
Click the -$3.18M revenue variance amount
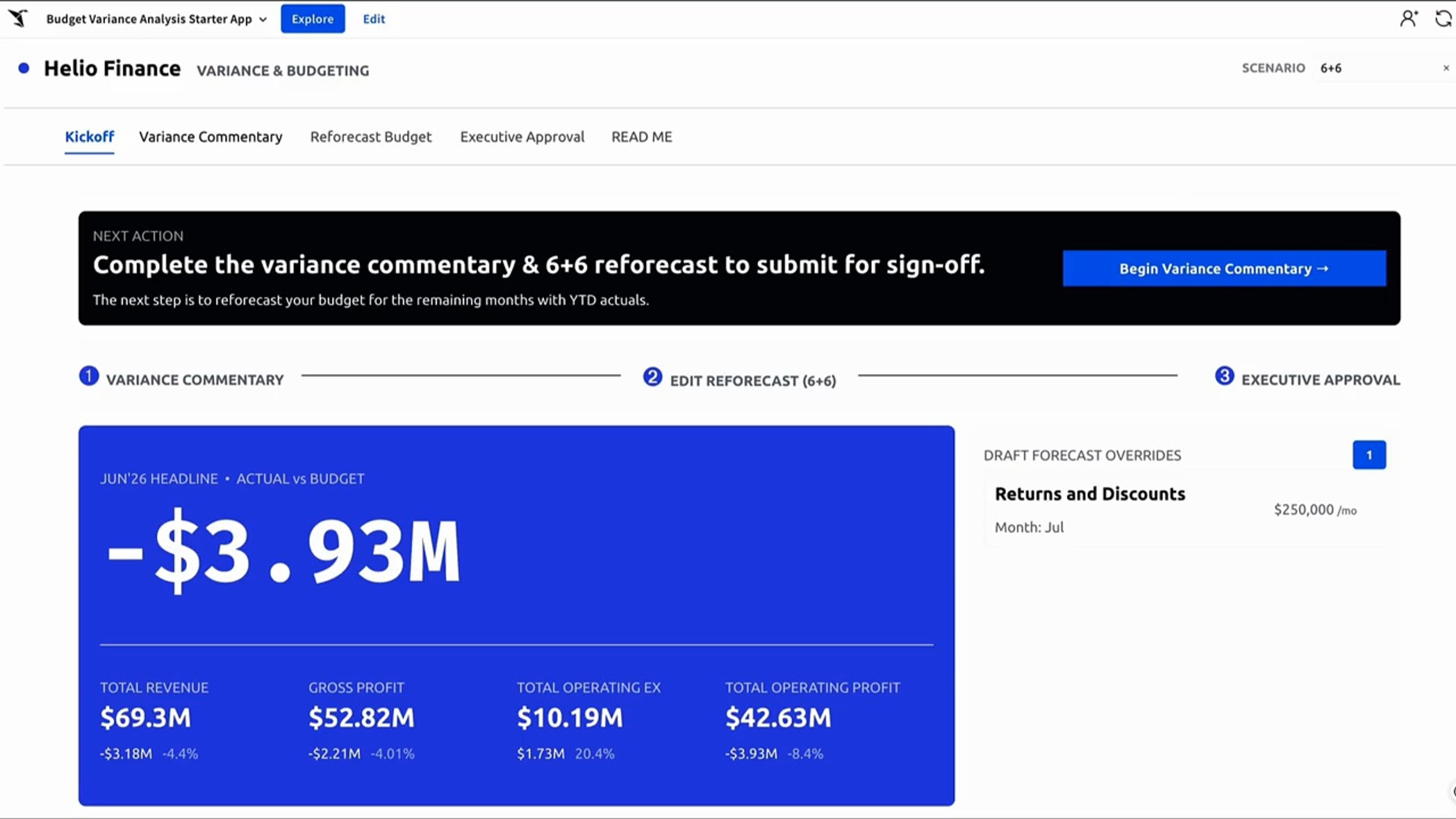click(x=126, y=754)
